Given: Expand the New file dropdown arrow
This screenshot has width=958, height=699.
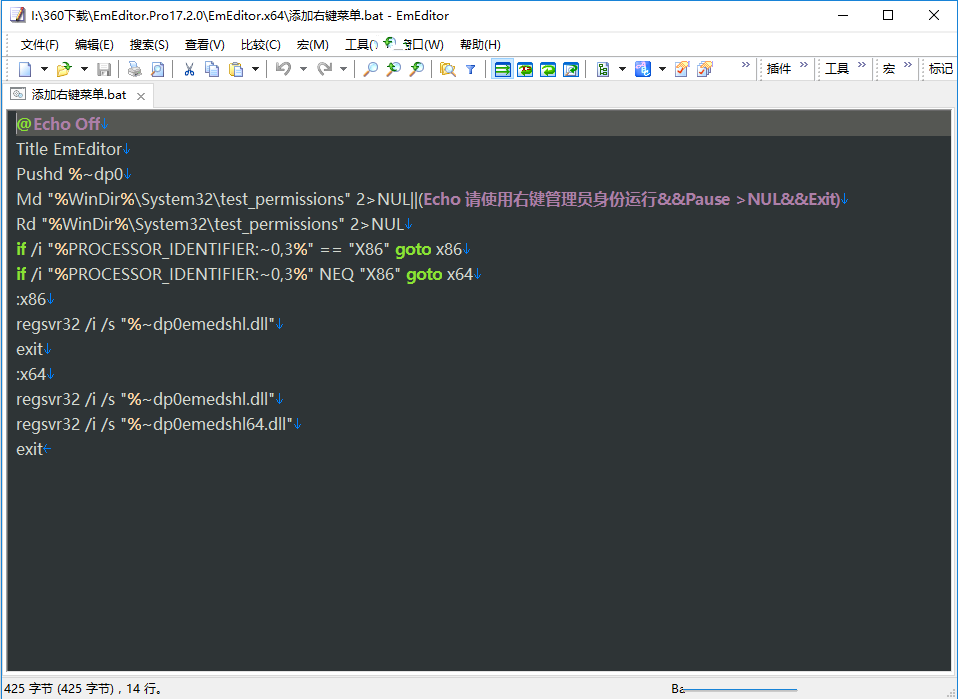Looking at the screenshot, I should 44,69.
